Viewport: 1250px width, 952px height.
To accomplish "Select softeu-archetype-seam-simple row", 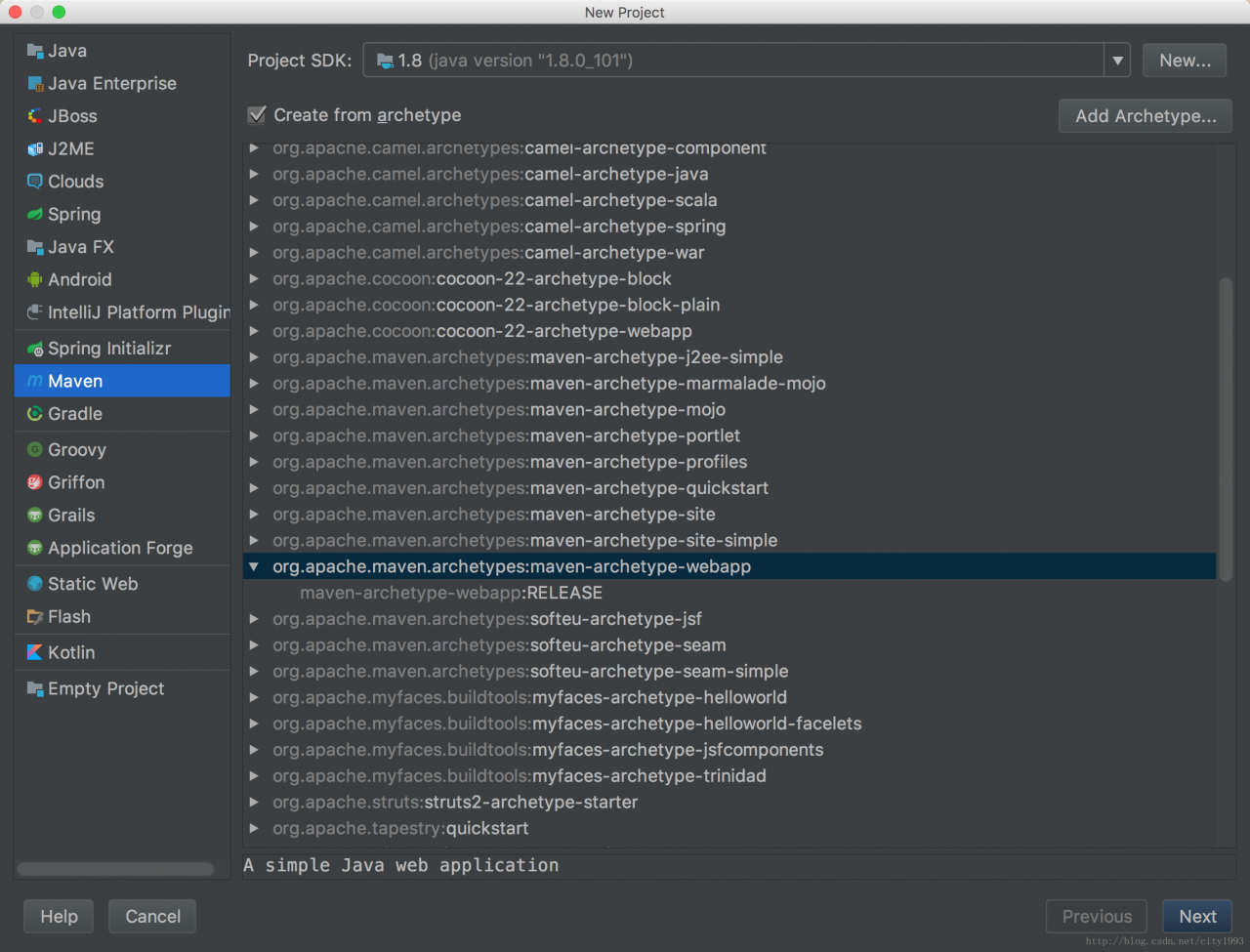I will tap(729, 672).
